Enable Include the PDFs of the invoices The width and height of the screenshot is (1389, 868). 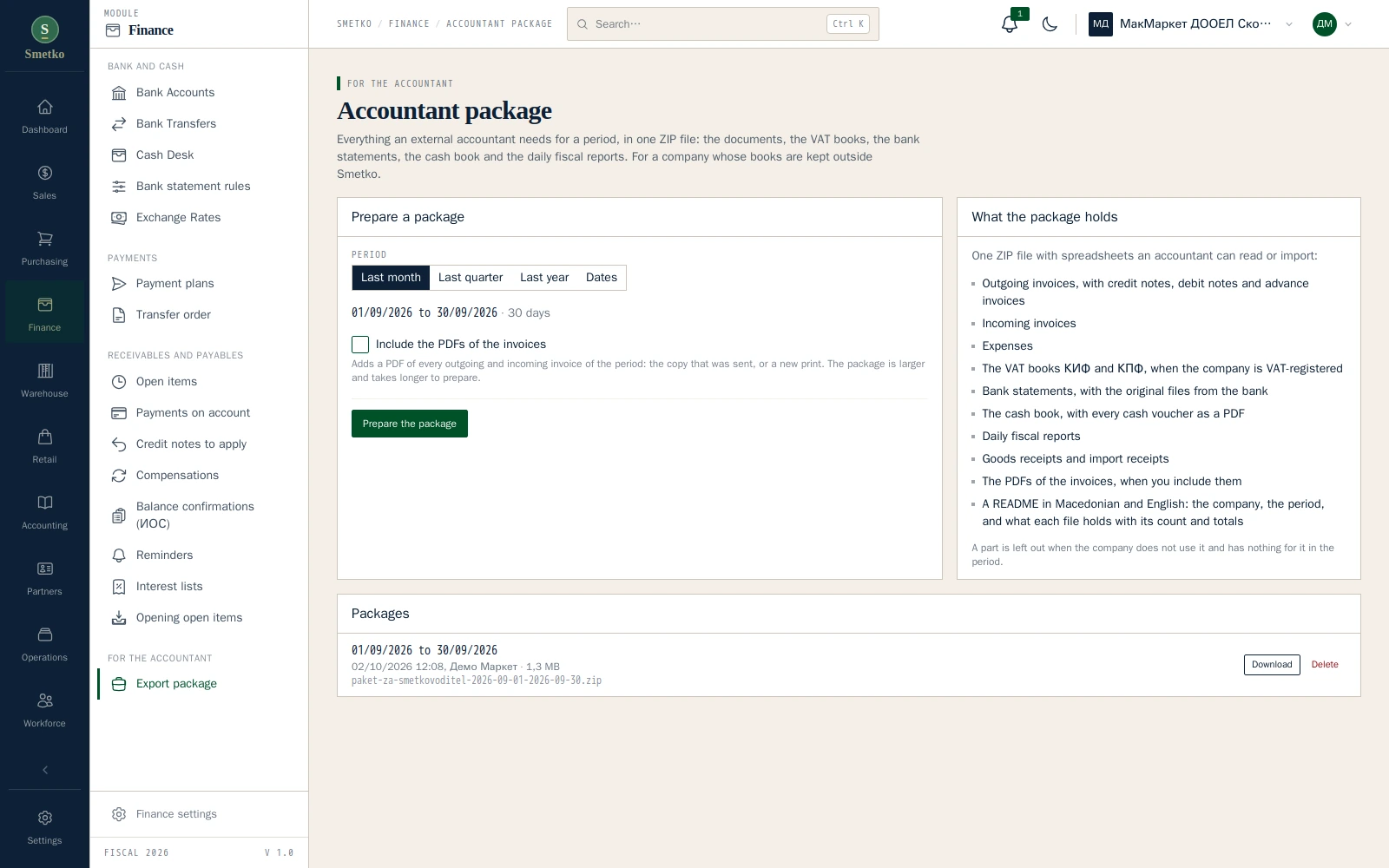(360, 345)
